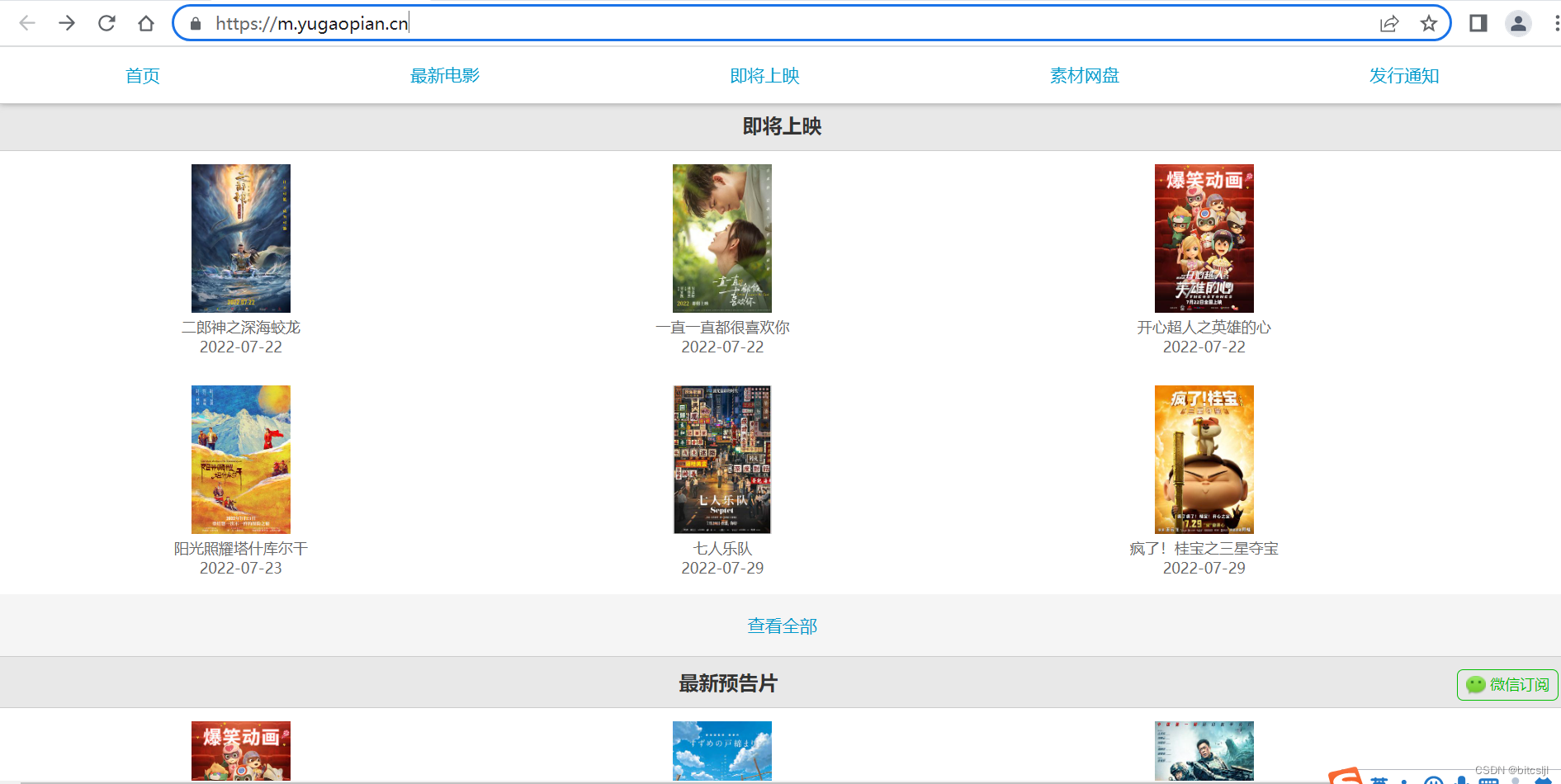Click the 微信订阅 button

(x=1507, y=685)
